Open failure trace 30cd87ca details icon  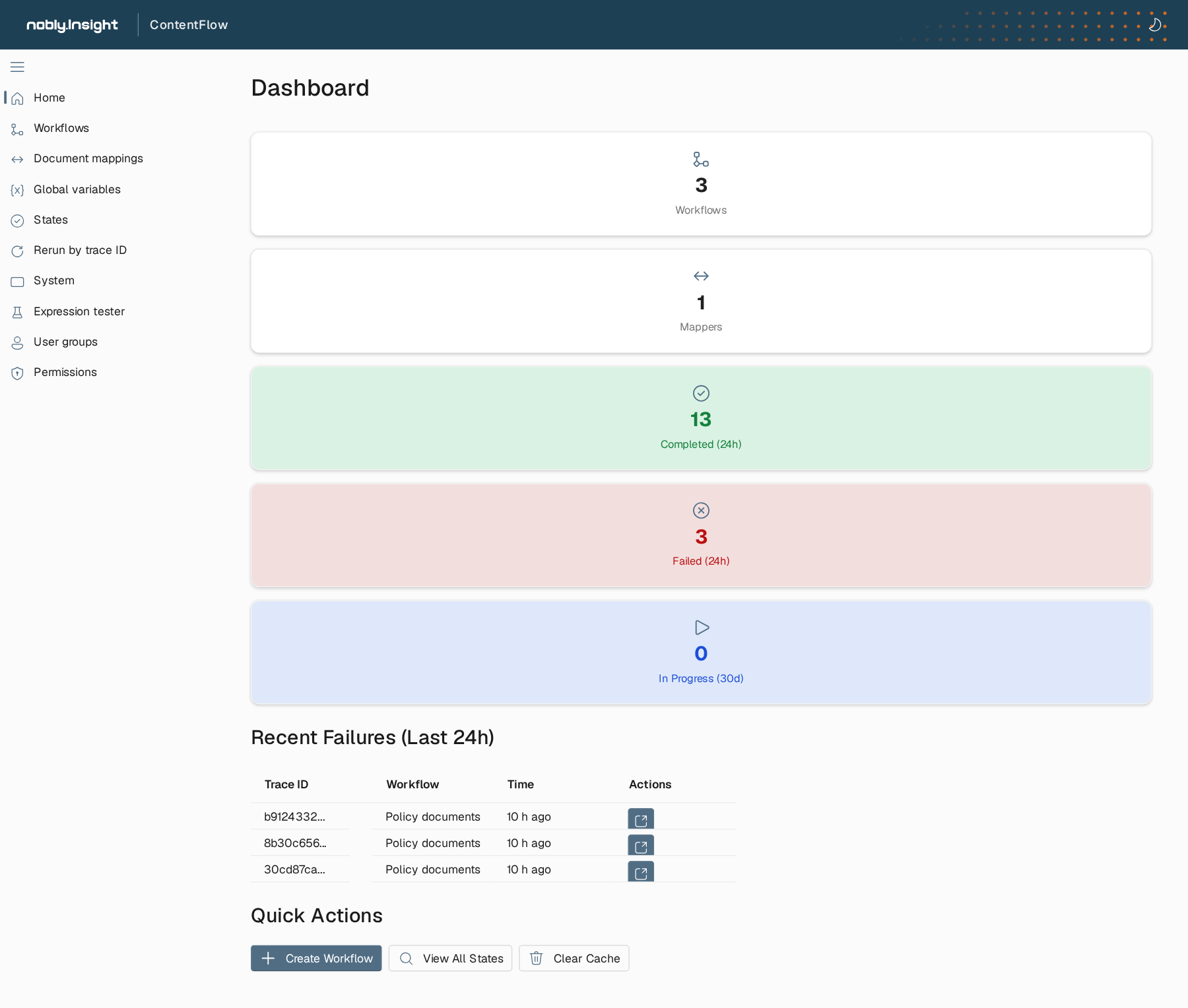pyautogui.click(x=641, y=871)
